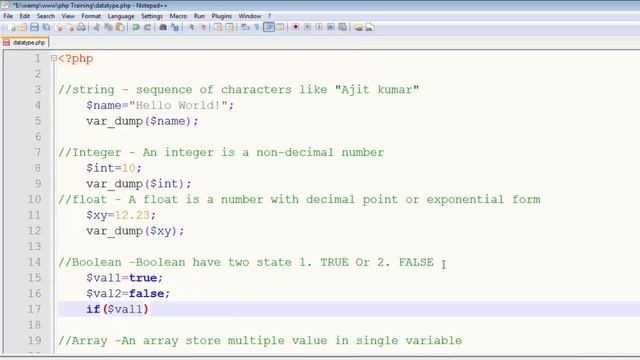Screen dimensions: 640x360
Task: Click the user defined language icon
Action: 280,27
